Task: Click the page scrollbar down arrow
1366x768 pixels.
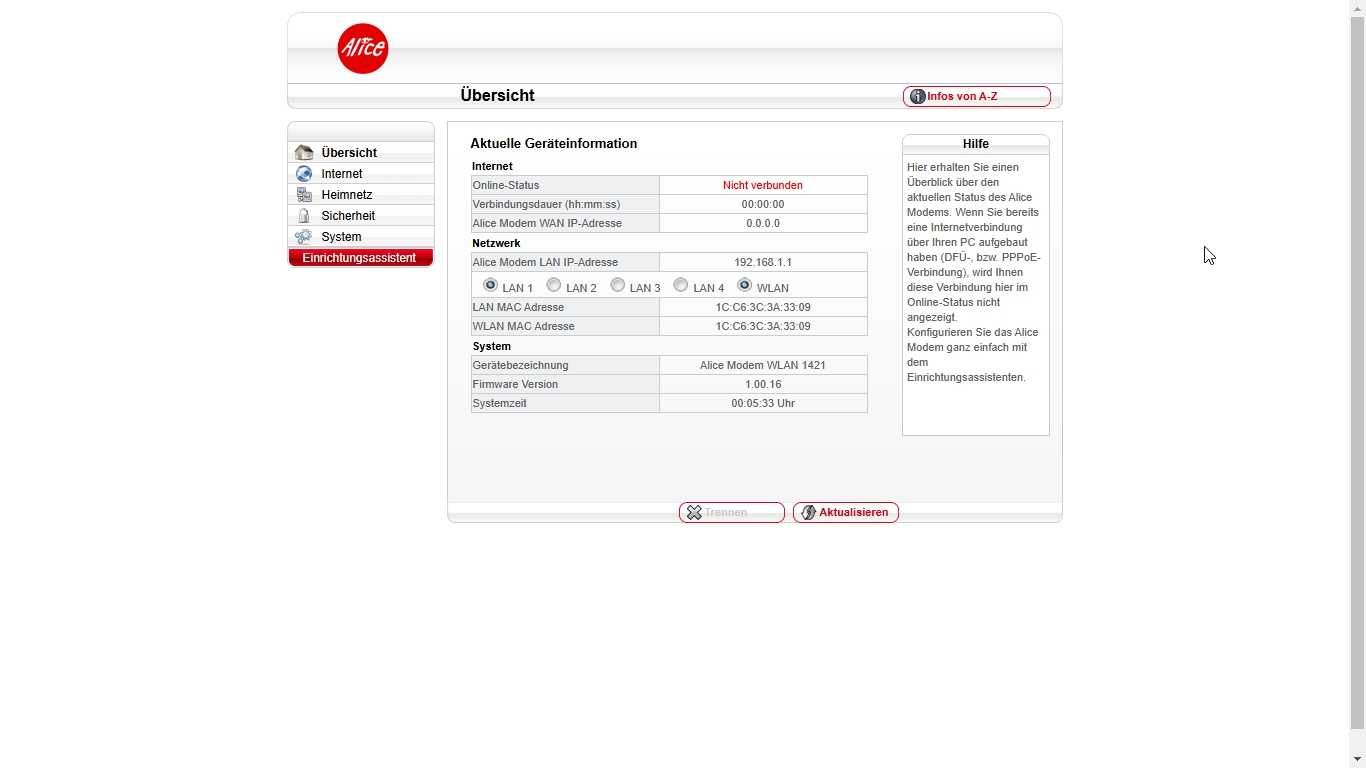Action: click(1357, 760)
